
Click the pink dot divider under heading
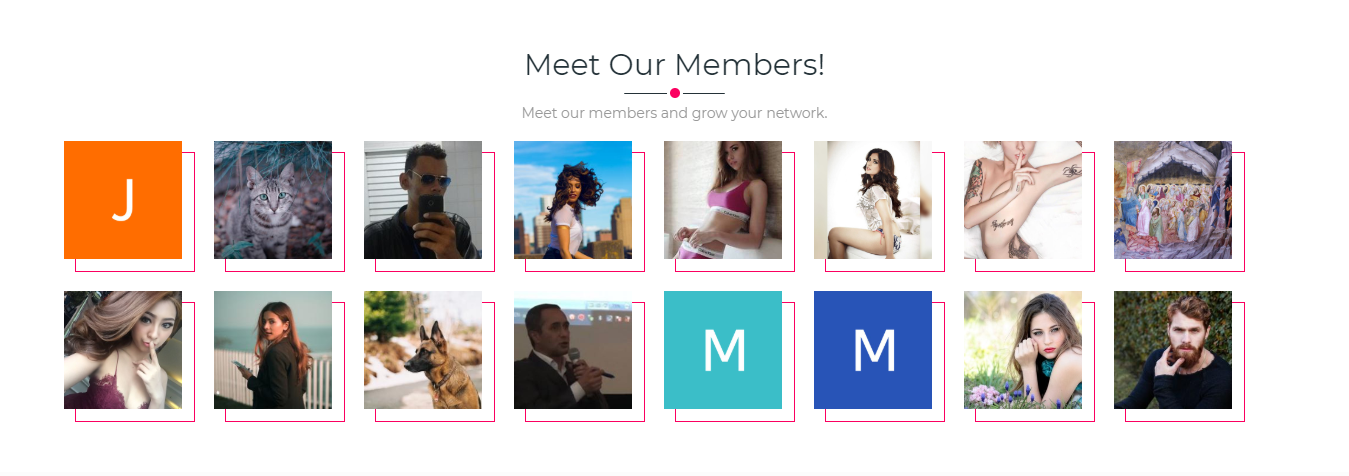(675, 93)
